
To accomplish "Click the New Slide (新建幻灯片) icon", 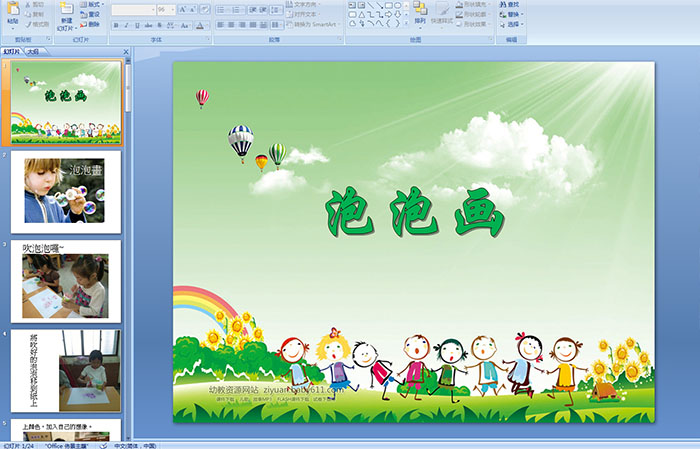I will (66, 8).
